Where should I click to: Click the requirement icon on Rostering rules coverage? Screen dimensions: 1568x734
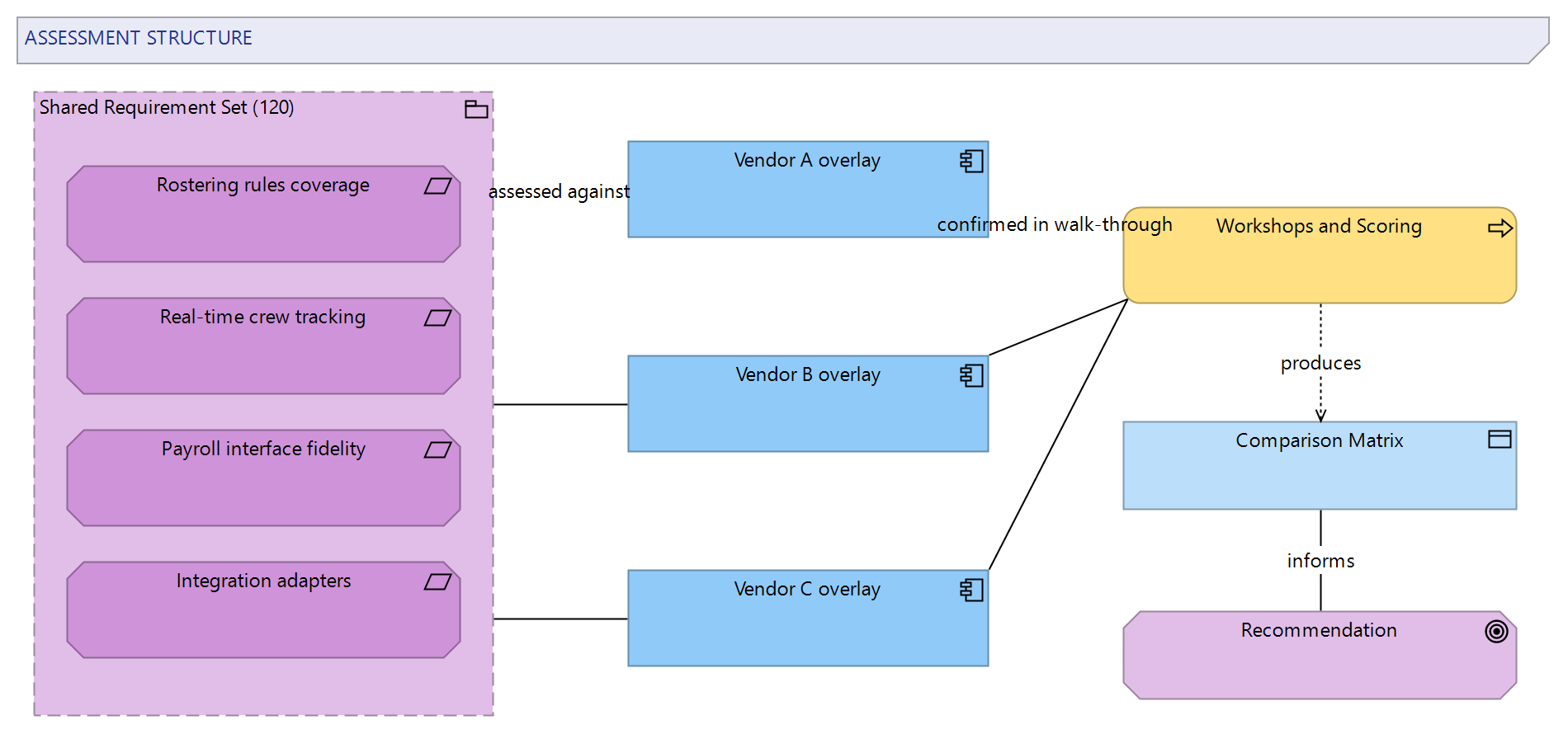click(x=437, y=186)
